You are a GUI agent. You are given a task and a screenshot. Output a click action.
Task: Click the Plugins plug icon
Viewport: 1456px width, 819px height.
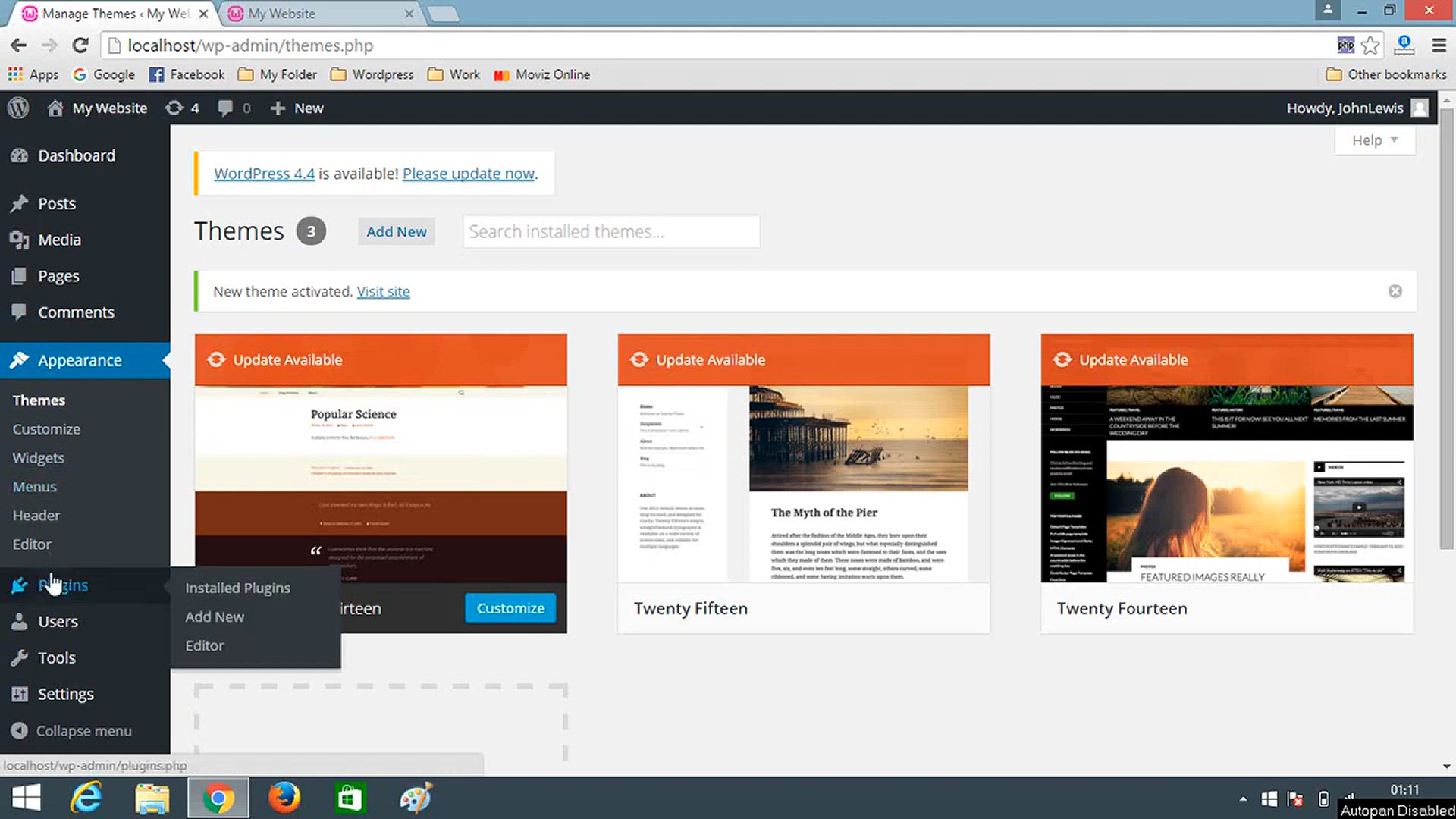point(20,585)
